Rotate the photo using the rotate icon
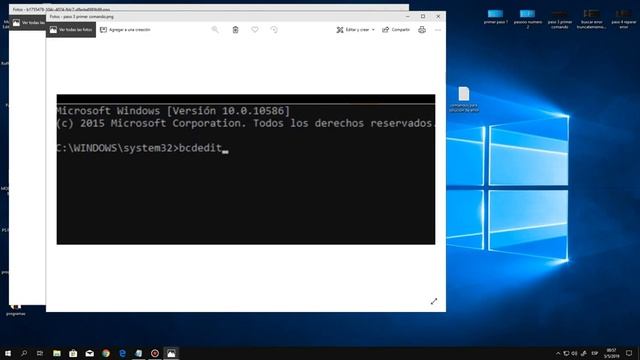The image size is (640, 360). click(274, 29)
